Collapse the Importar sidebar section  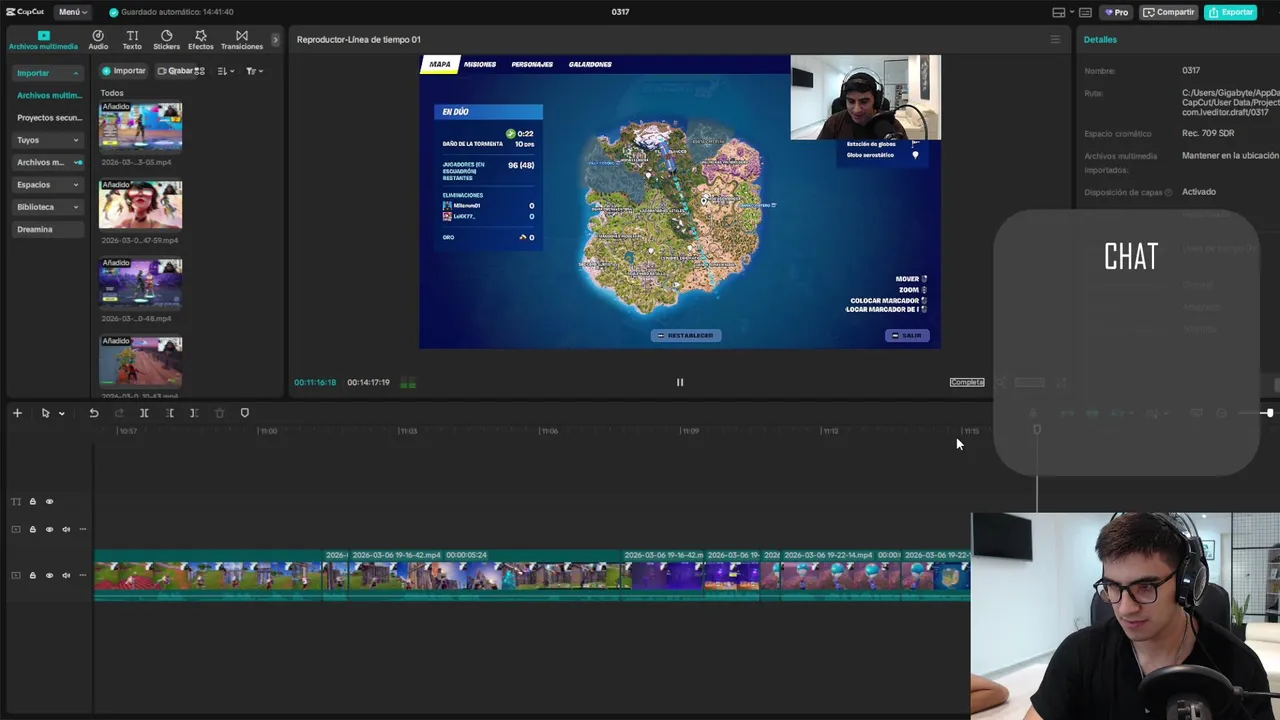[x=48, y=73]
